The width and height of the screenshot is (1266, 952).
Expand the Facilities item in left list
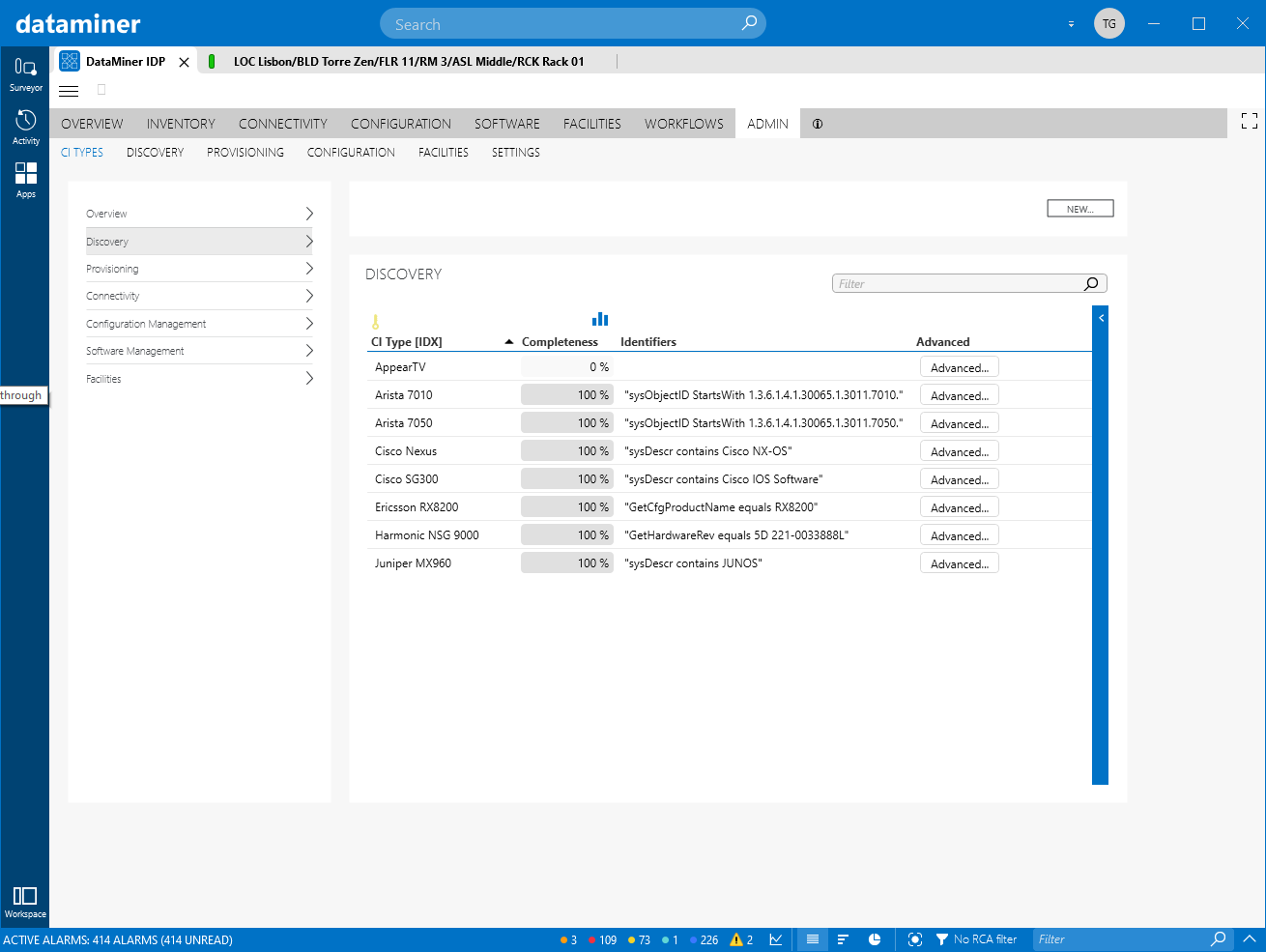coord(199,379)
